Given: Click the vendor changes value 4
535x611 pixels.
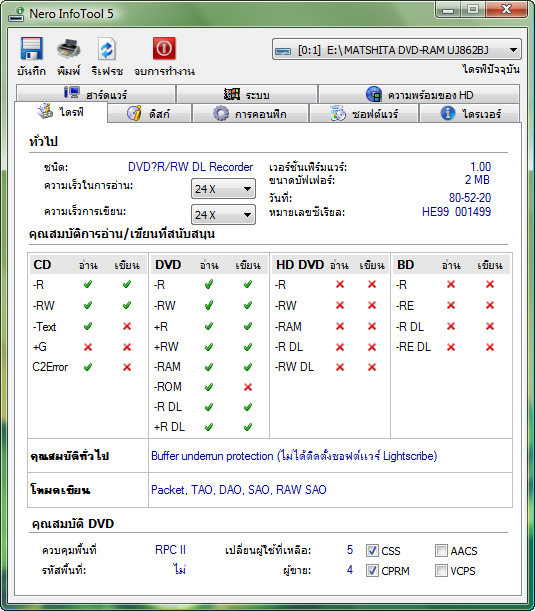Looking at the screenshot, I should tap(350, 570).
